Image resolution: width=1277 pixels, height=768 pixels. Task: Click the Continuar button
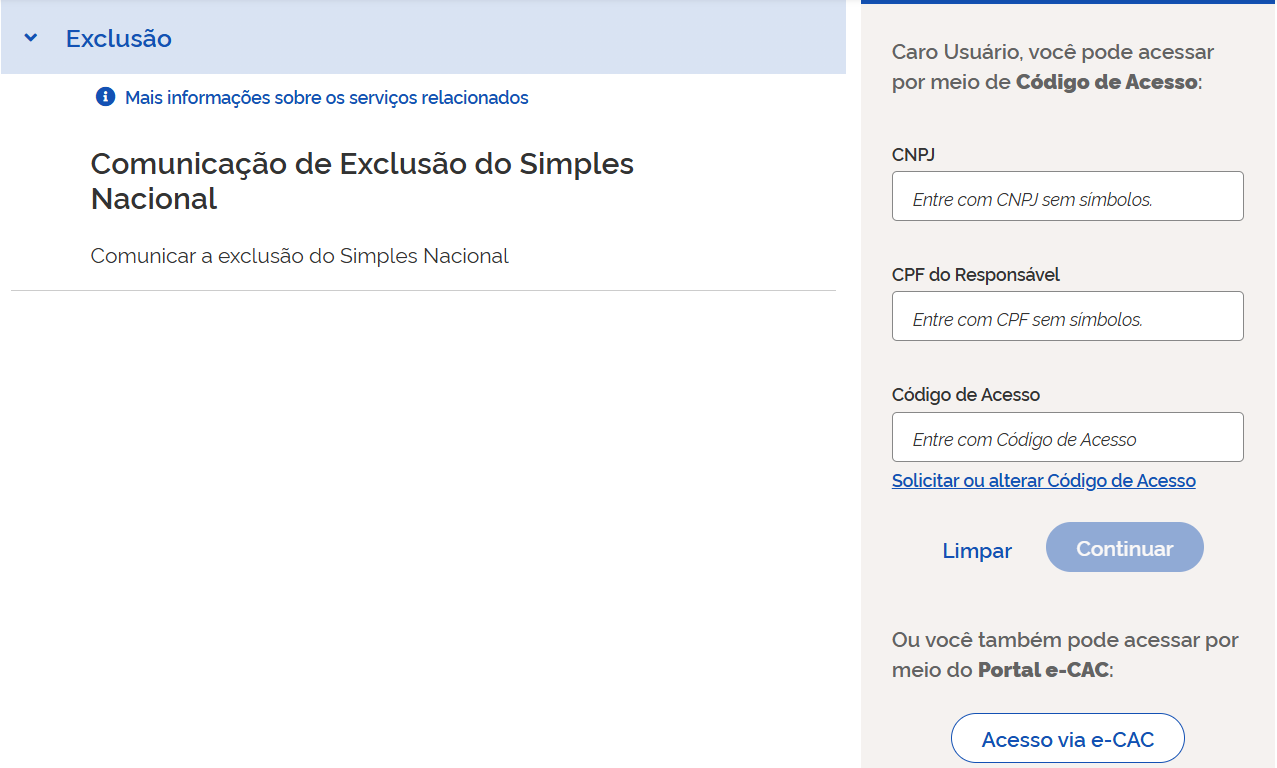[1125, 547]
